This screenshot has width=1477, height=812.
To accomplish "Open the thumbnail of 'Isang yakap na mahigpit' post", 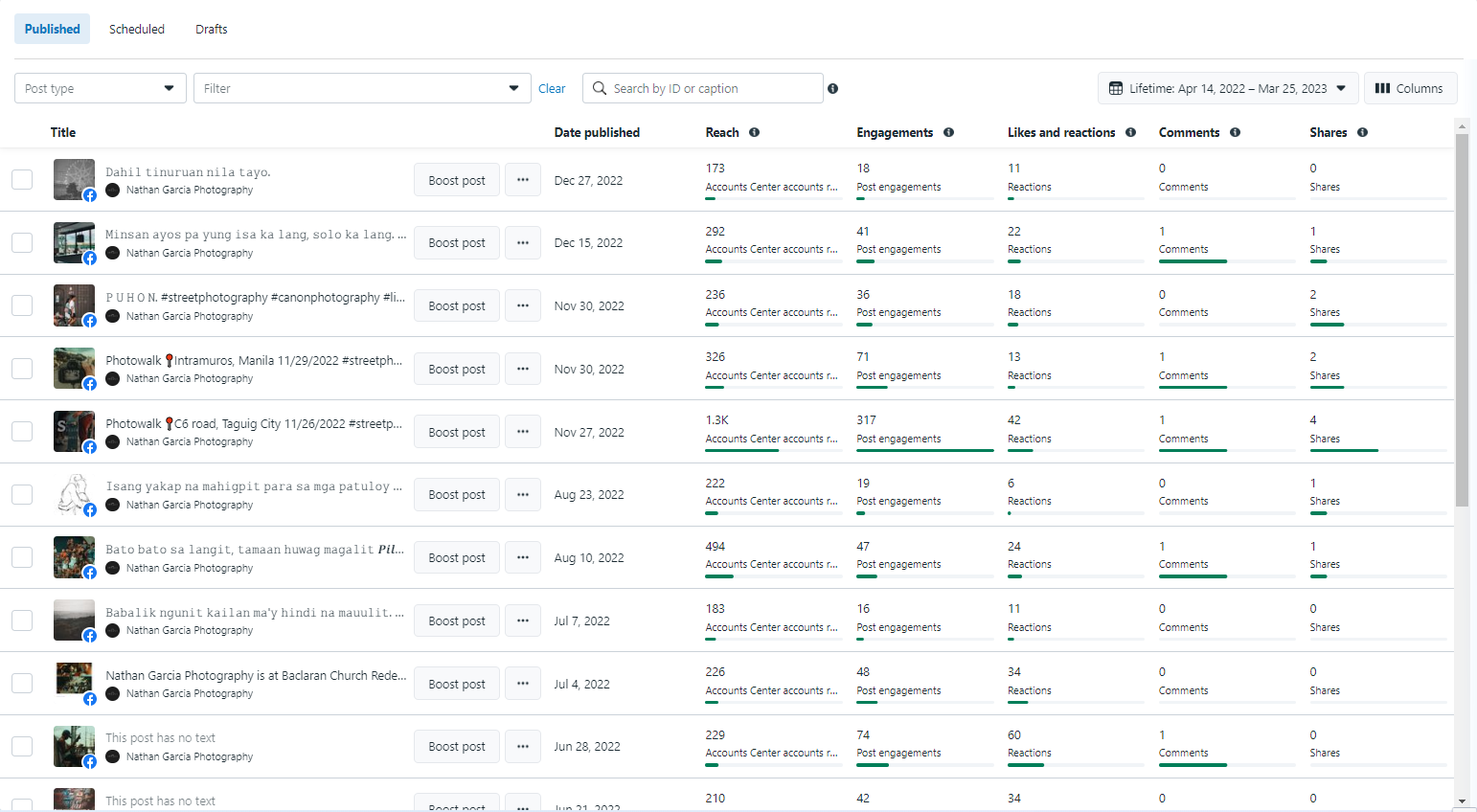I will (74, 494).
